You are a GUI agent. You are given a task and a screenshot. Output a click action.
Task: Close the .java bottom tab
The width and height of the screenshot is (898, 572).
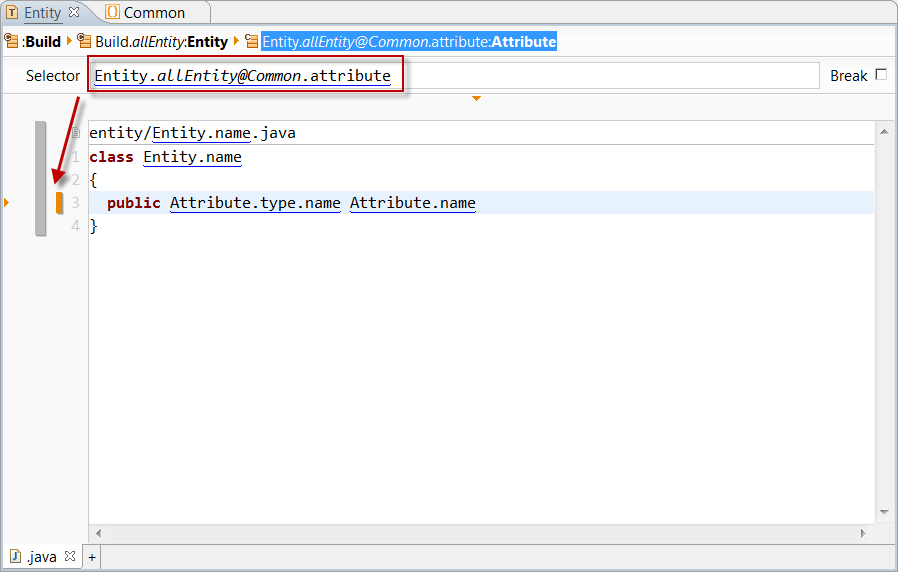pyautogui.click(x=69, y=556)
